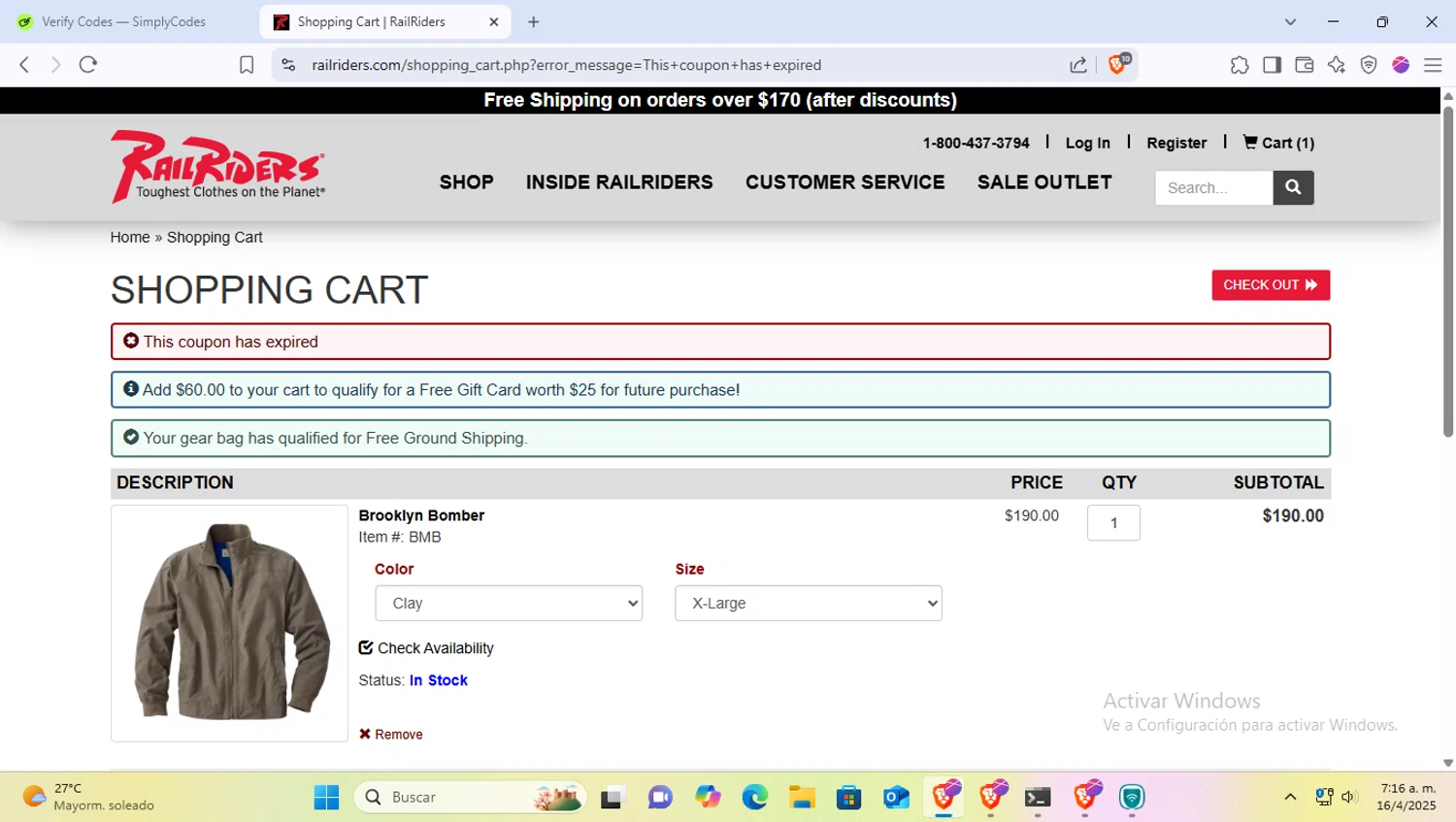Screen dimensions: 1456x822
Task: Click the browser forward arrow
Action: (55, 65)
